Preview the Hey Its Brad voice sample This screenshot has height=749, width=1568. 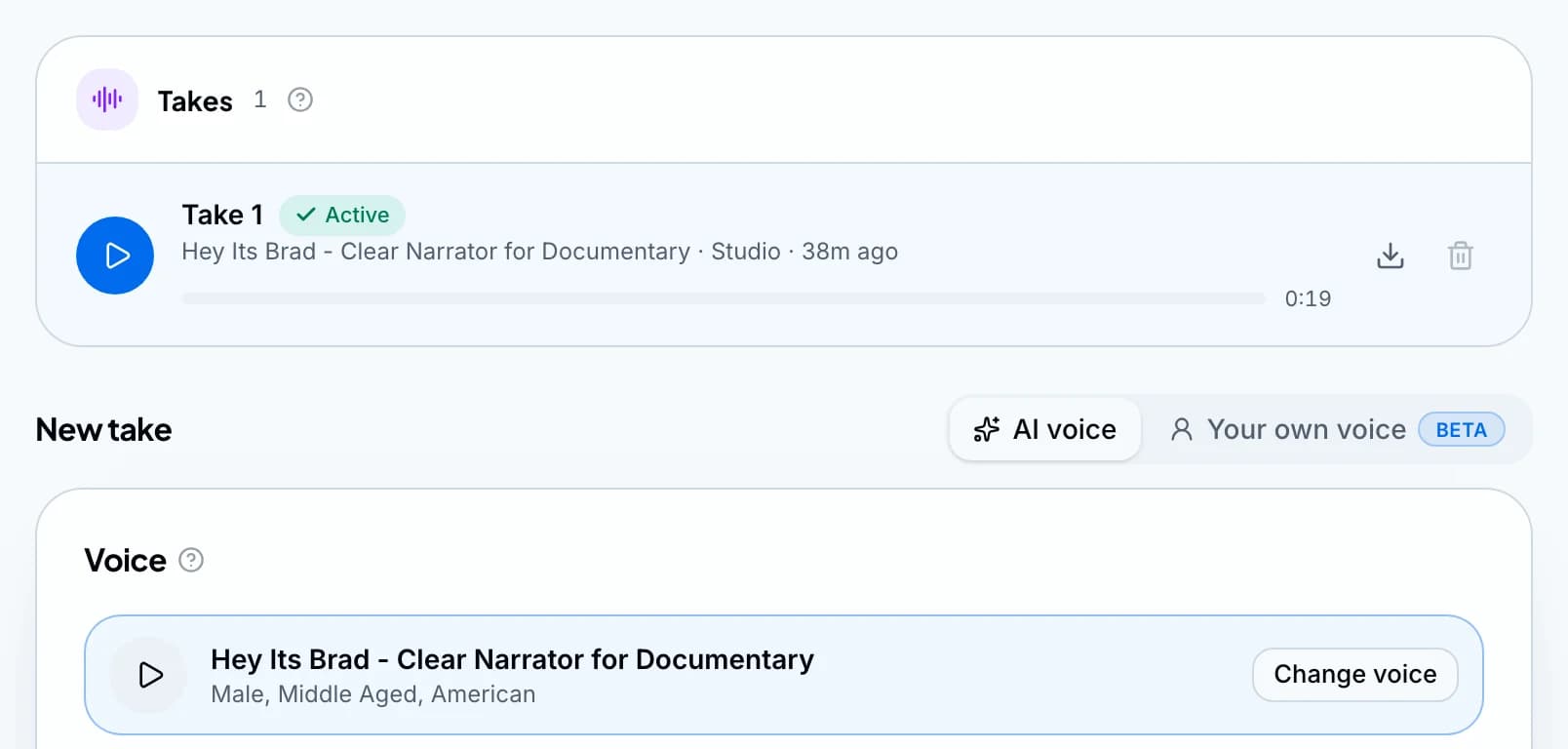coord(149,675)
